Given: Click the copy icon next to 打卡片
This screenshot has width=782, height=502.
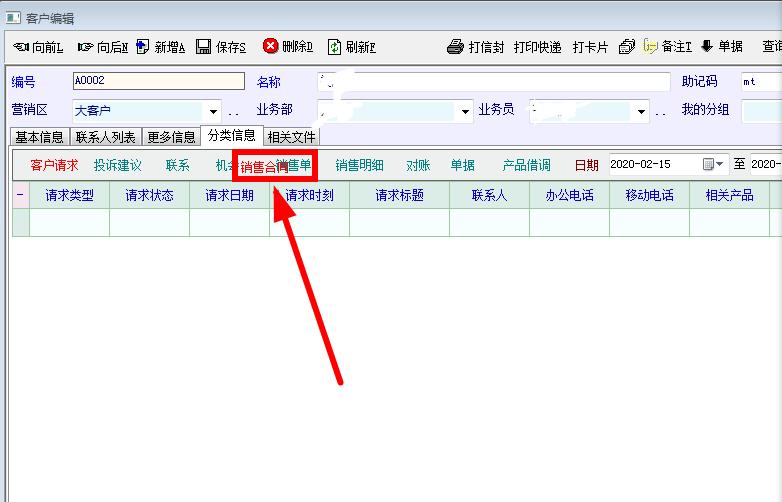Looking at the screenshot, I should pos(627,47).
